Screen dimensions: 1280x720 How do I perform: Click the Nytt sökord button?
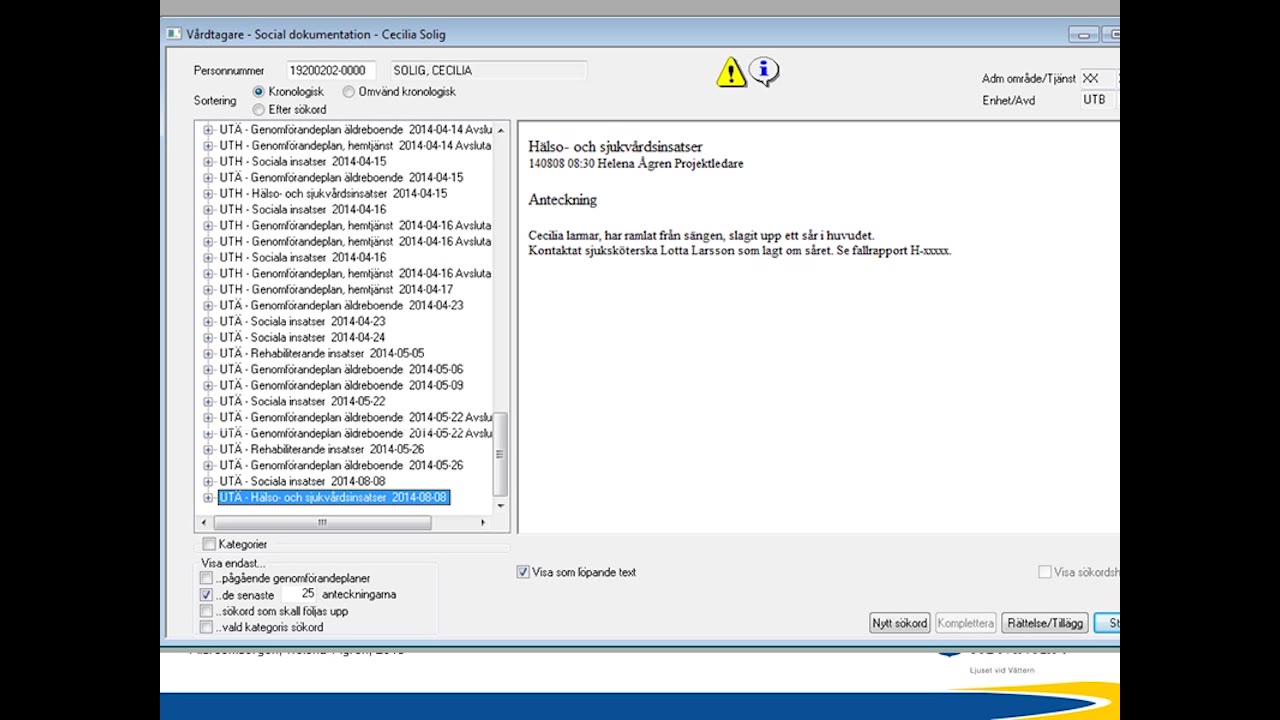[x=899, y=623]
